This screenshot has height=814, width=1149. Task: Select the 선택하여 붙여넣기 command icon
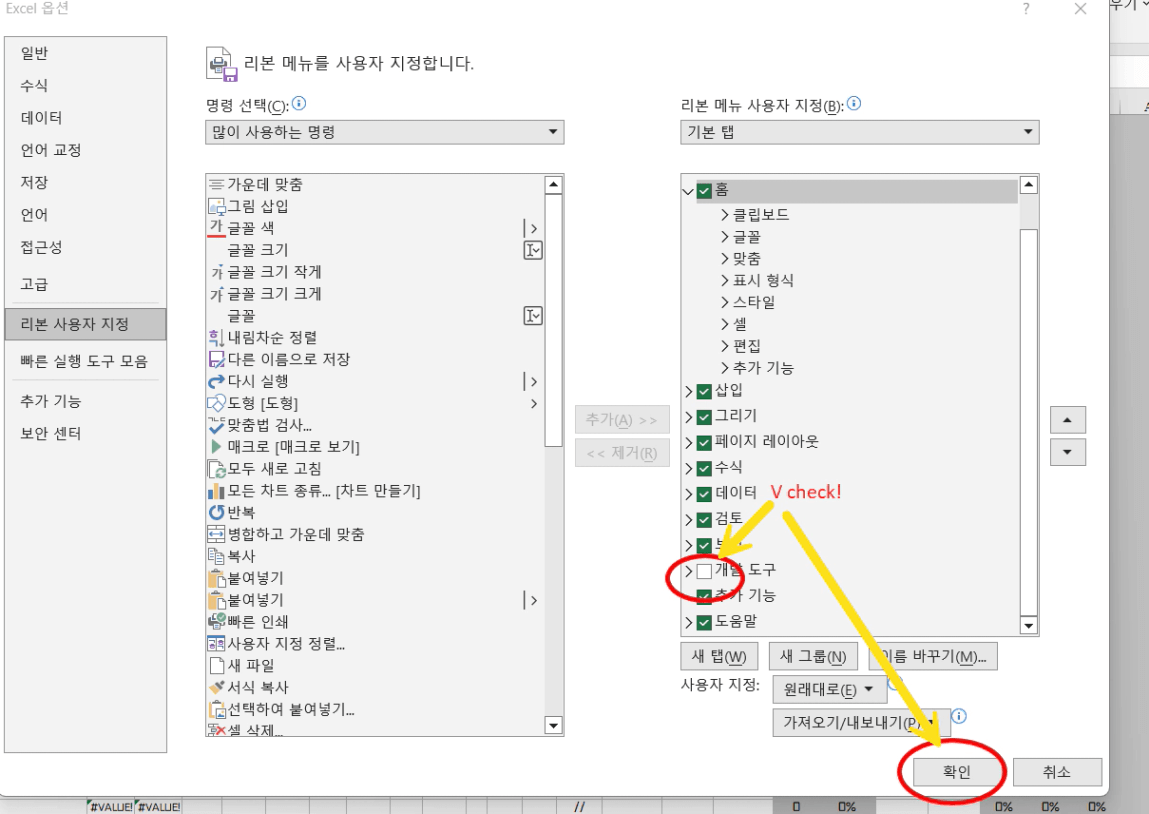(x=216, y=709)
